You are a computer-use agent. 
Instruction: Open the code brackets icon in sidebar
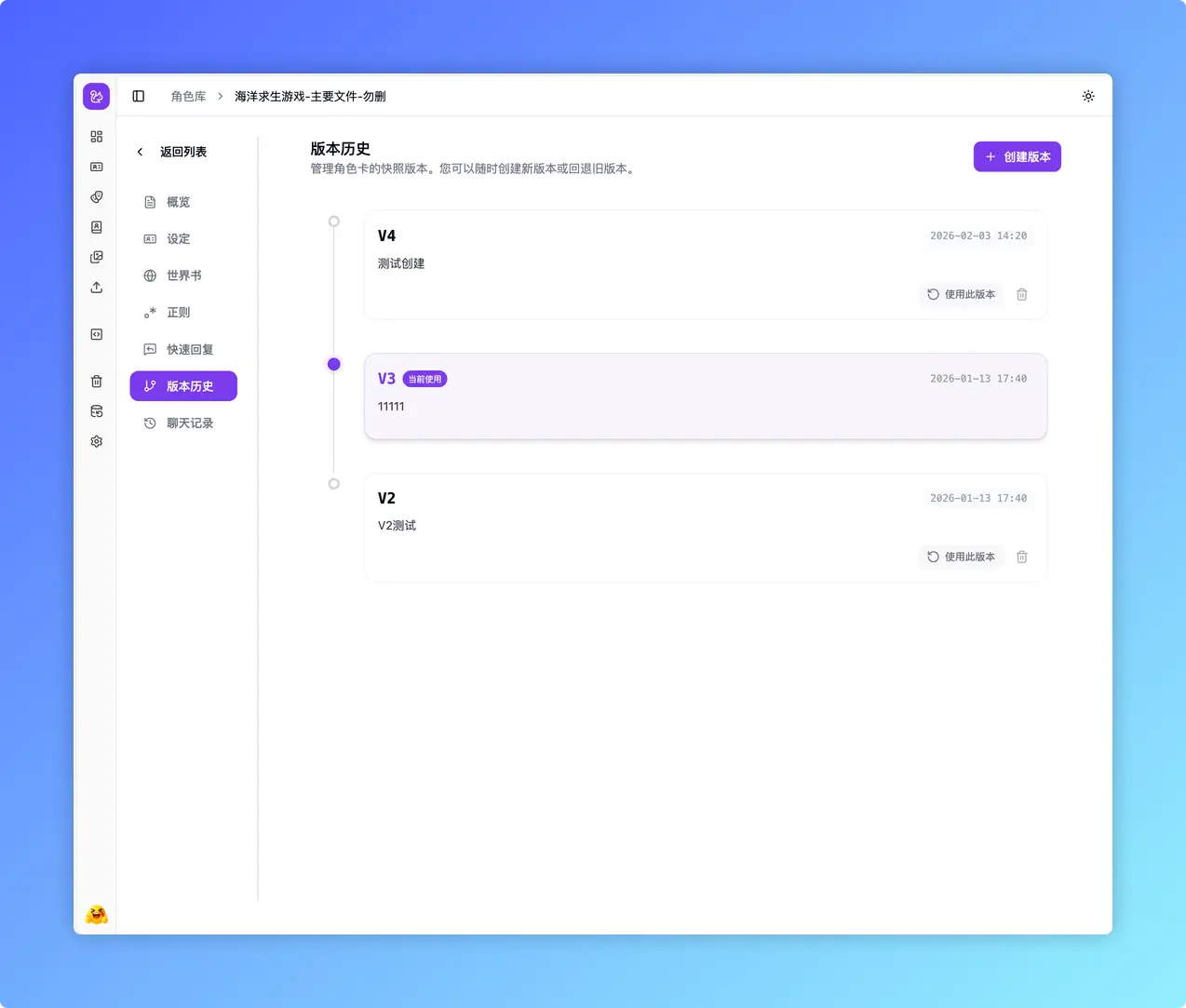[96, 334]
